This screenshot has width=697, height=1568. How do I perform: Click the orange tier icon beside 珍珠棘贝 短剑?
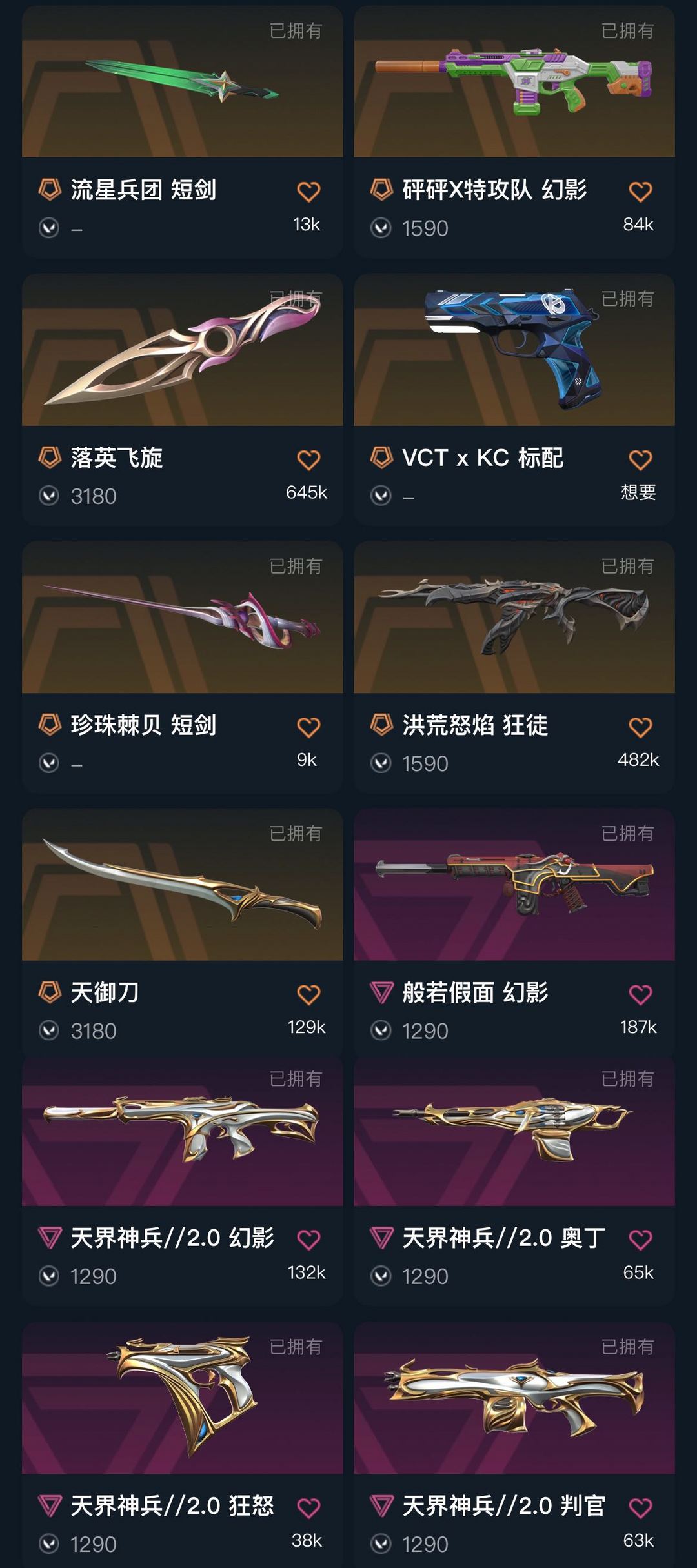pyautogui.click(x=50, y=725)
